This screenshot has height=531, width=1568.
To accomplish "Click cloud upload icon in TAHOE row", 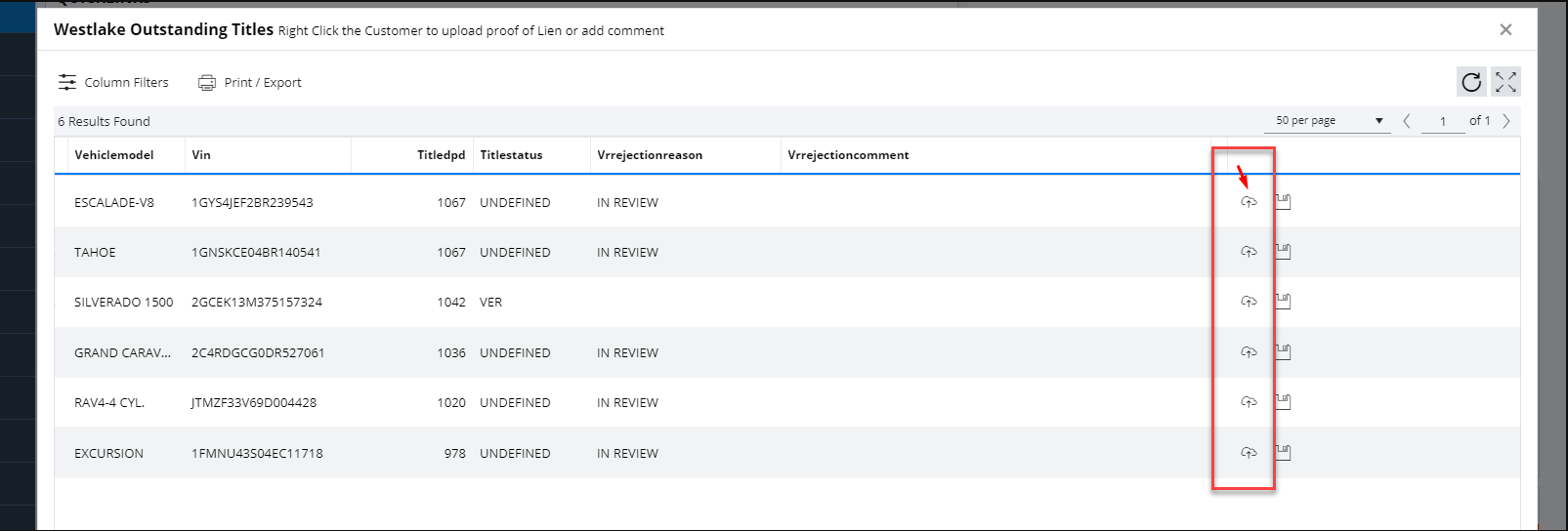I will (x=1249, y=252).
